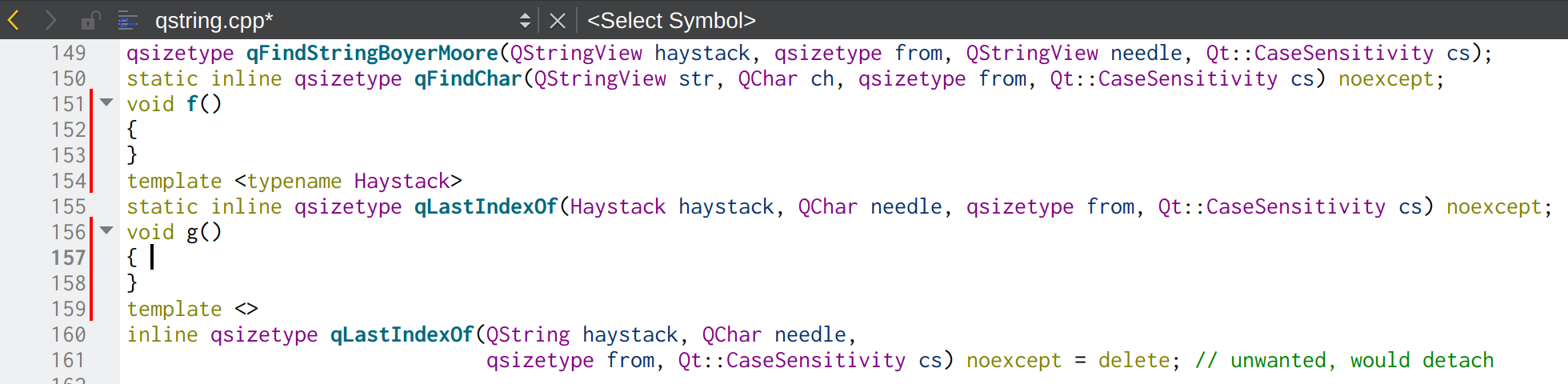Click line number 161 in the gutter
The height and width of the screenshot is (384, 1568).
click(68, 360)
